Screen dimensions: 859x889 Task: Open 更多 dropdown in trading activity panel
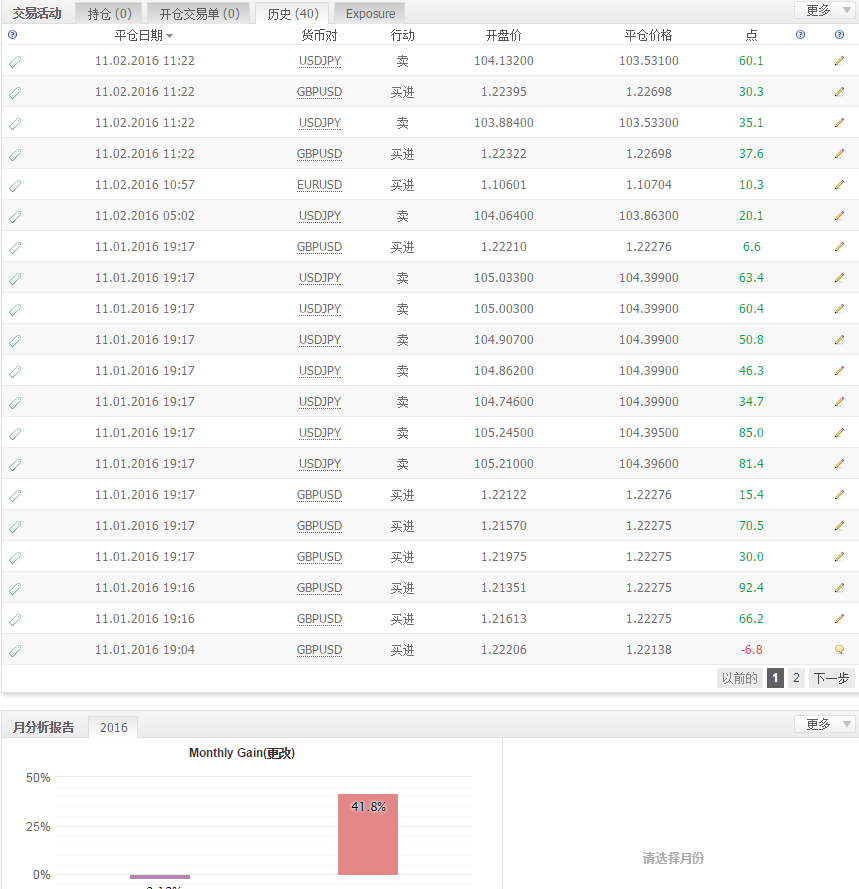[825, 10]
